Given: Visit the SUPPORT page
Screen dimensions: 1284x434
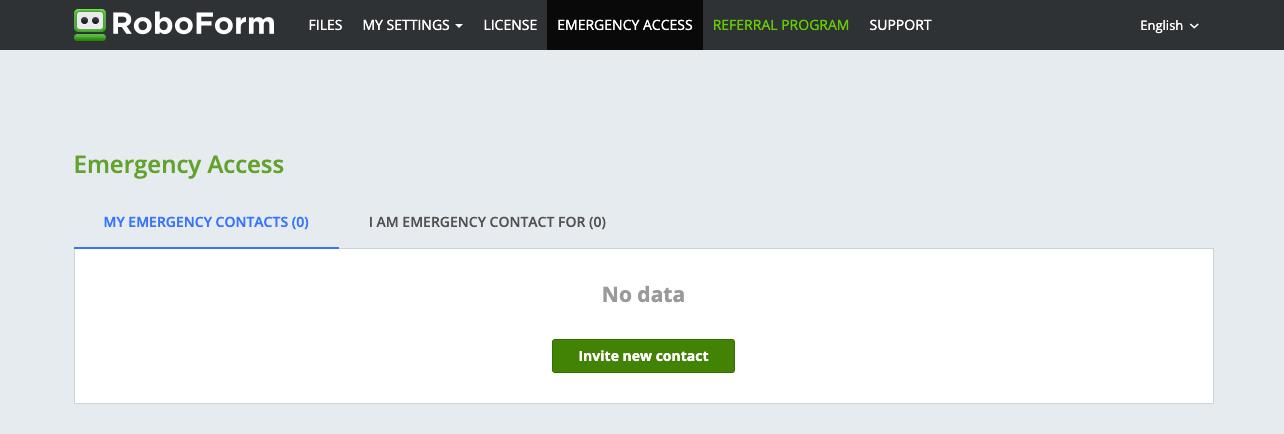Looking at the screenshot, I should coord(900,25).
